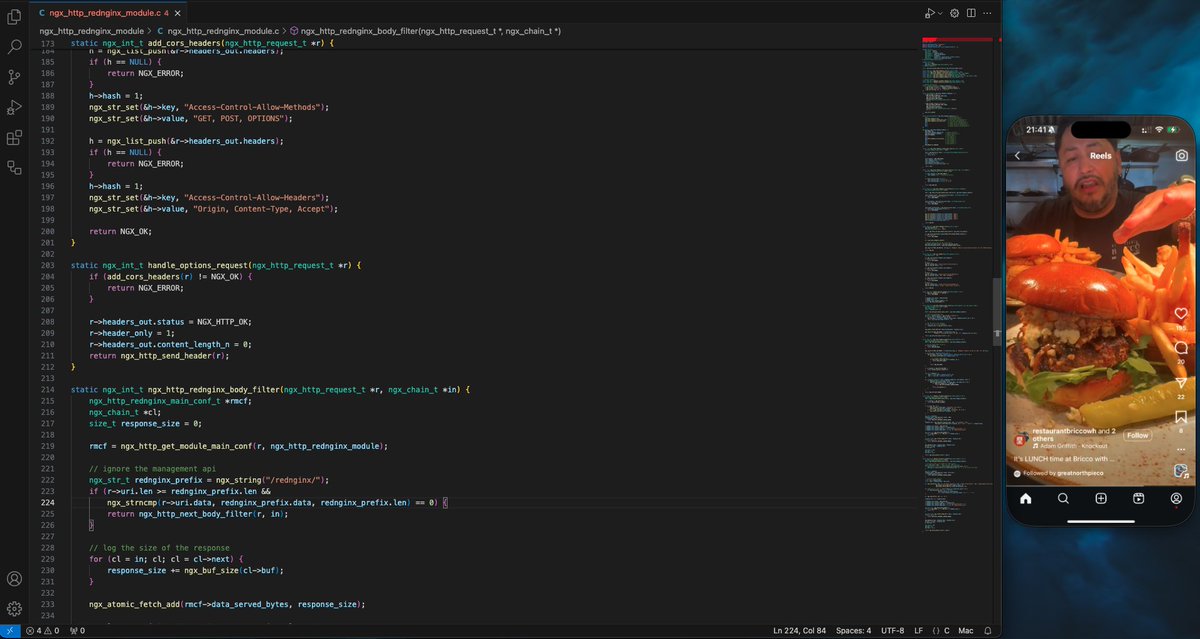Toggle the split editor layout icon
Viewport: 1200px width, 639px height.
click(970, 13)
